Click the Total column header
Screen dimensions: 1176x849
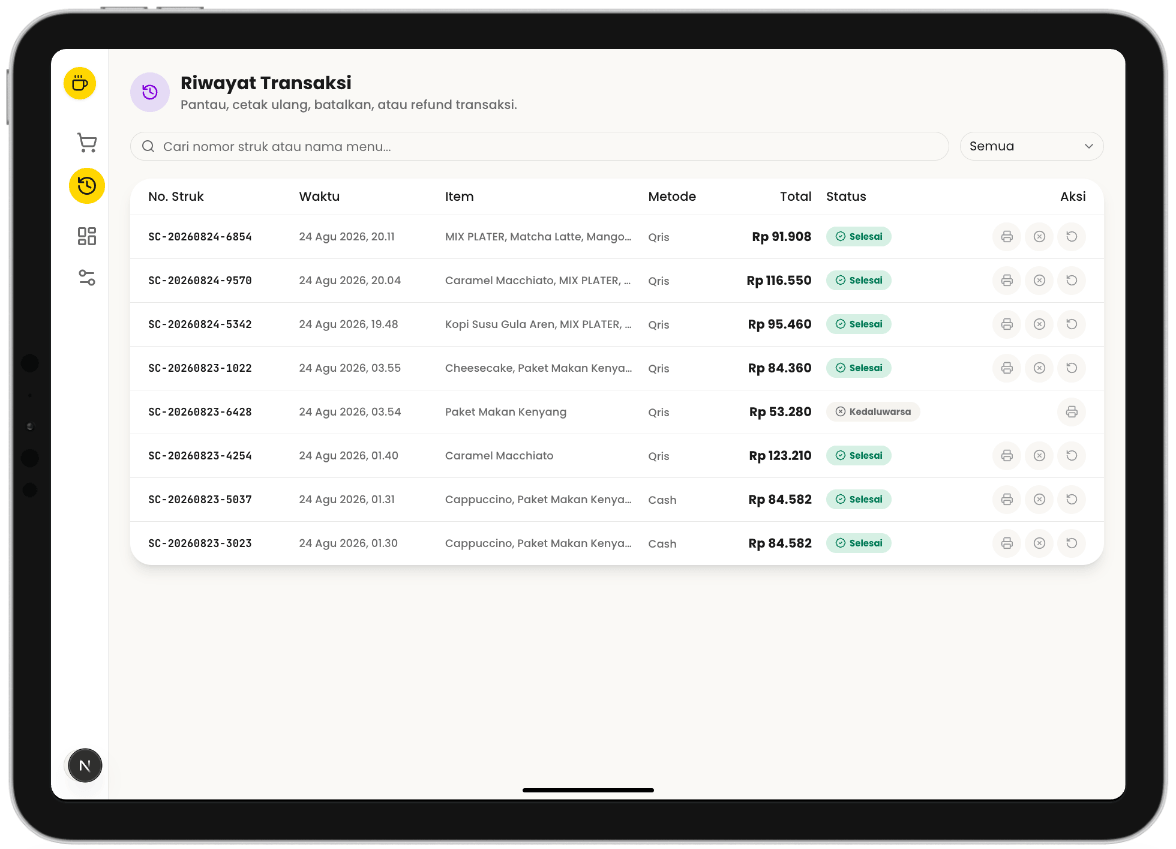[x=796, y=196]
